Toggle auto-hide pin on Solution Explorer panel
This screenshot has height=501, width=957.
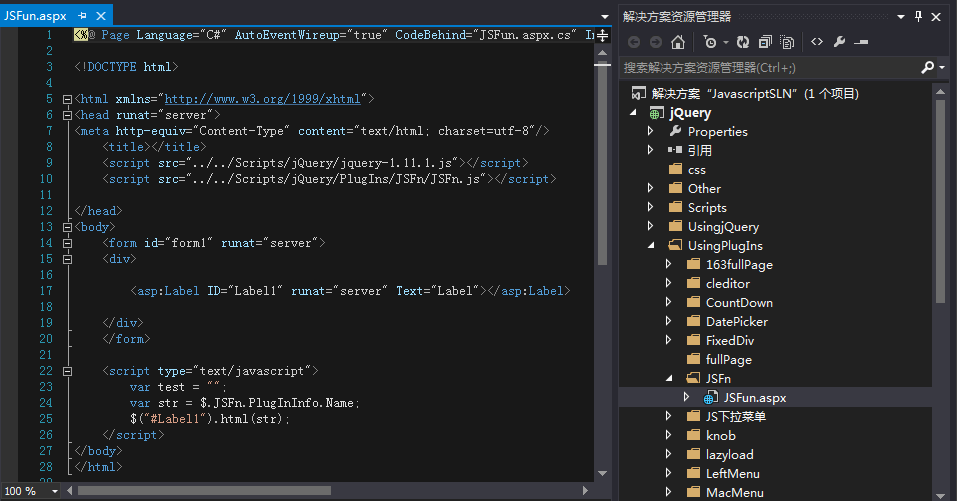[x=917, y=16]
